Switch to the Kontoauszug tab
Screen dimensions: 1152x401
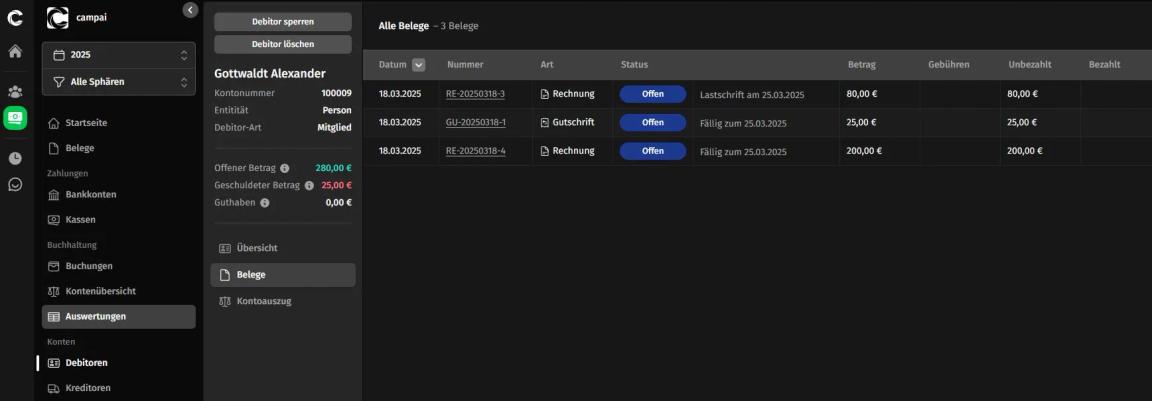[283, 301]
